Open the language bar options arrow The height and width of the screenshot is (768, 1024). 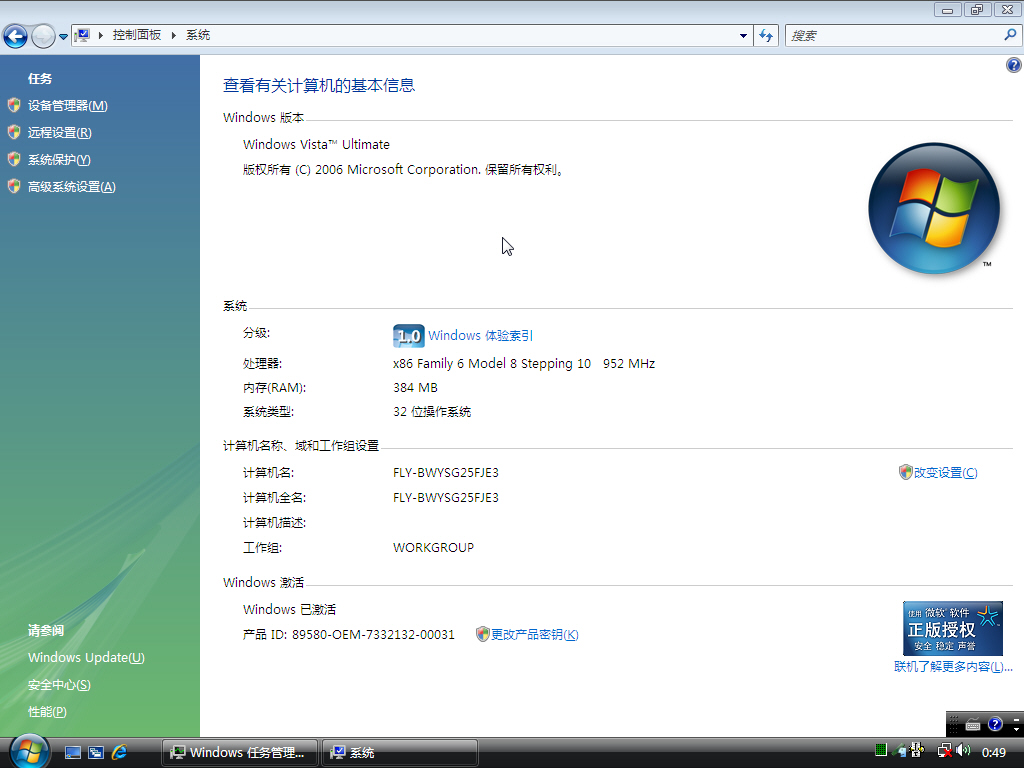coord(1016,729)
